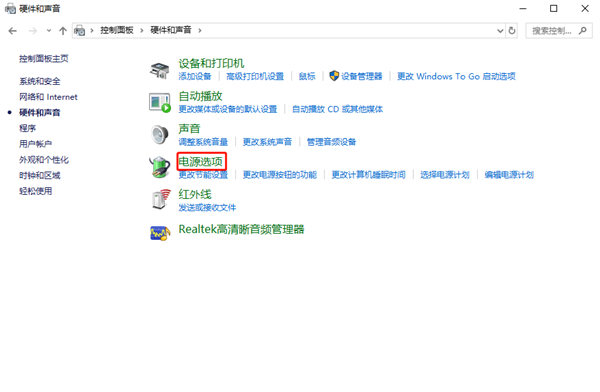Select the 控制面板 breadcrumb
The height and width of the screenshot is (392, 600).
click(117, 30)
